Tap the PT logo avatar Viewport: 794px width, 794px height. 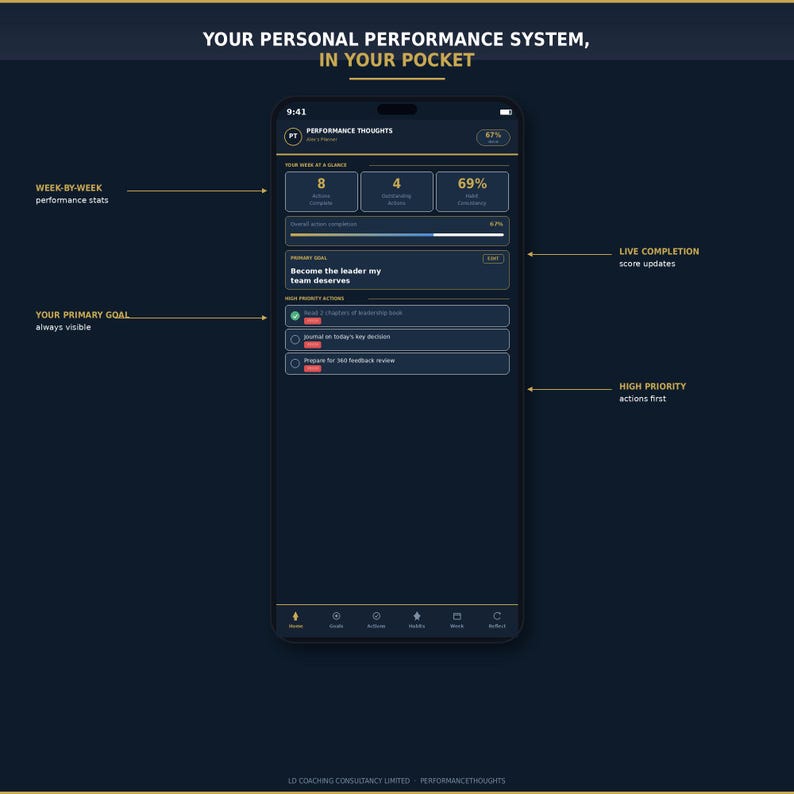pyautogui.click(x=293, y=136)
